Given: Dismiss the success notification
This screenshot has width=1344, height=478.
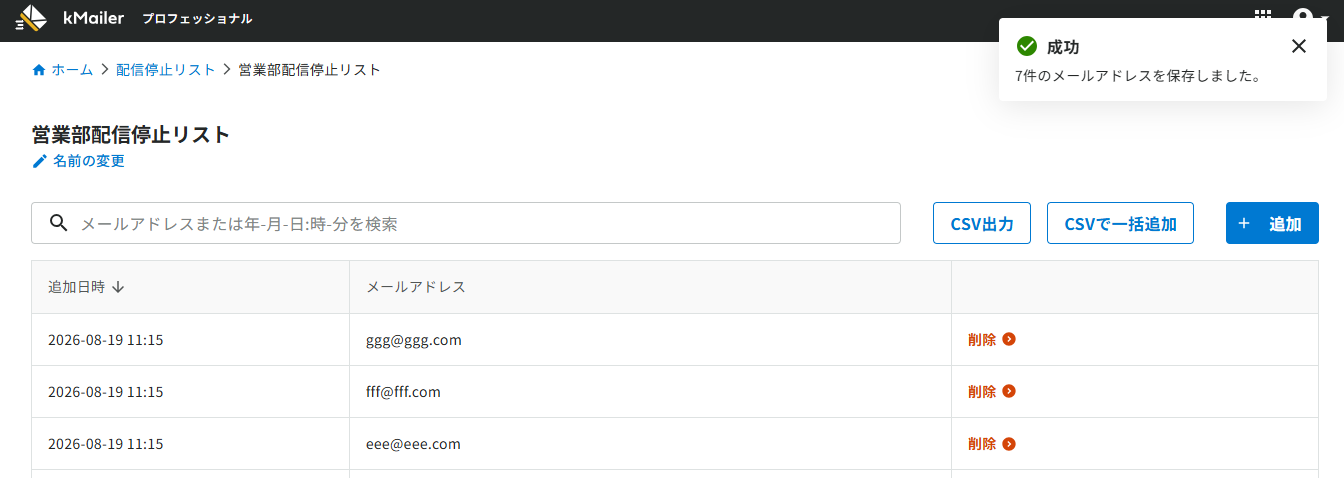Looking at the screenshot, I should [x=1298, y=46].
